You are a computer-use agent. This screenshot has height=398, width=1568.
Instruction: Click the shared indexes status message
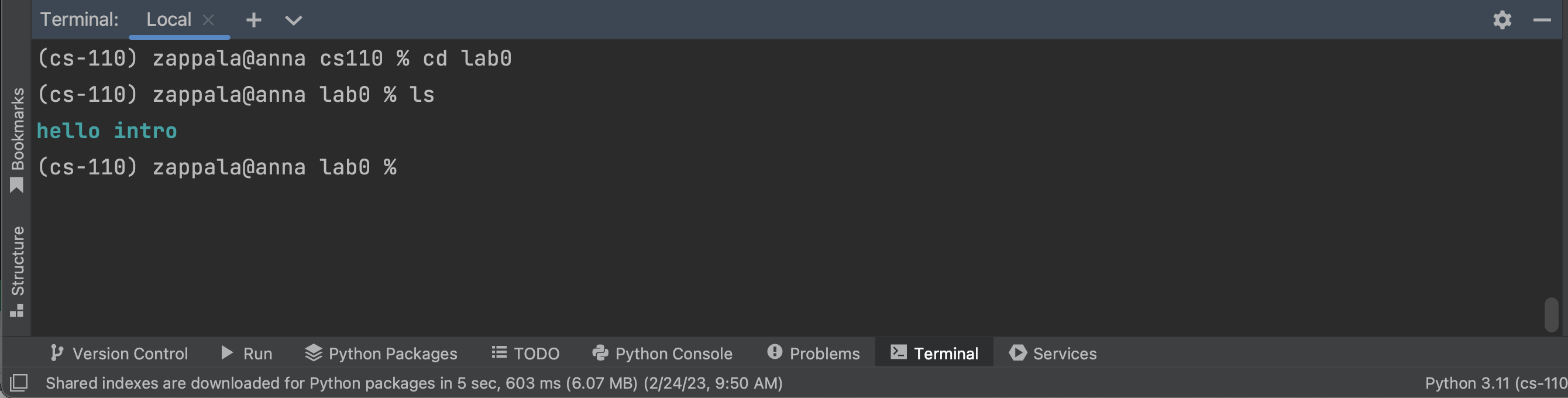[x=414, y=383]
